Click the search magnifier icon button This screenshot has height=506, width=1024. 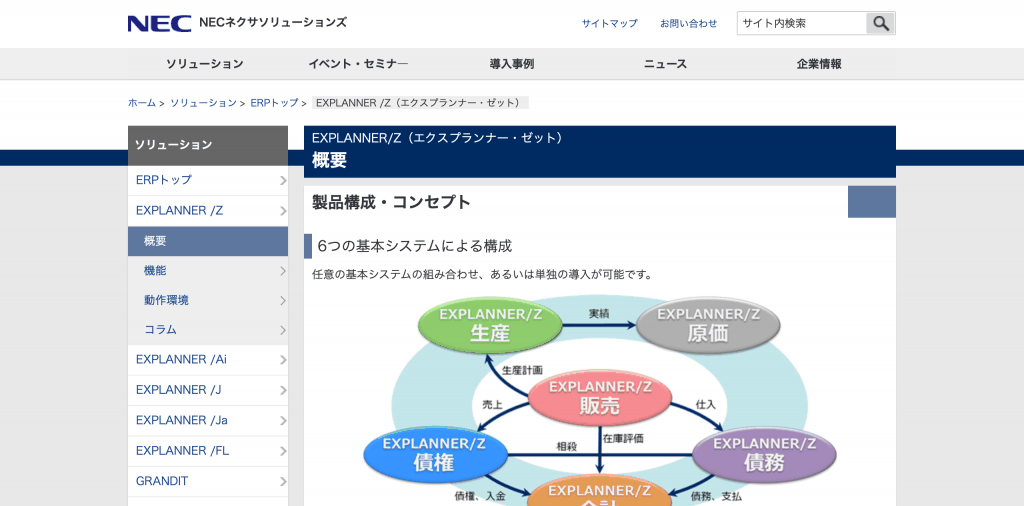pos(881,24)
